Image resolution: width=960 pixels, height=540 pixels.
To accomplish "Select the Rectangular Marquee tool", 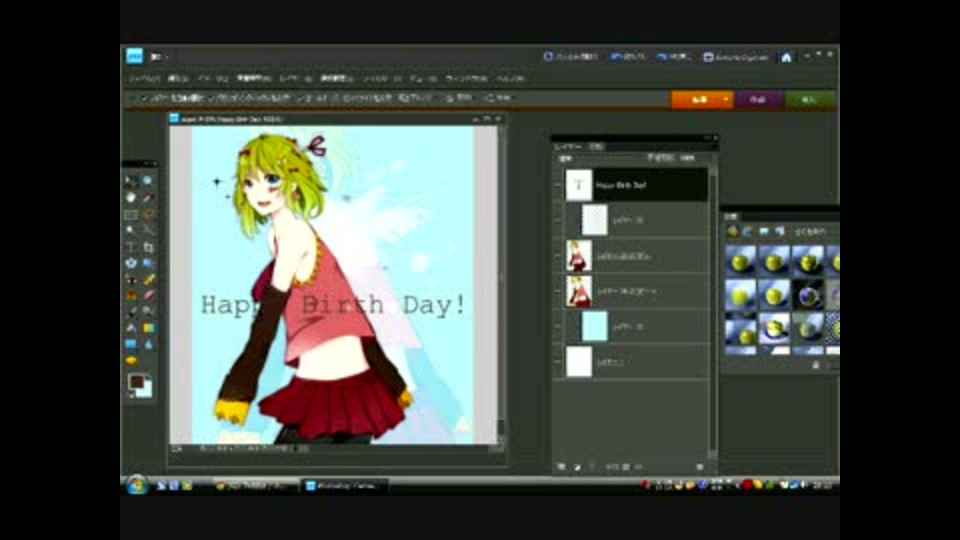I will click(x=130, y=214).
